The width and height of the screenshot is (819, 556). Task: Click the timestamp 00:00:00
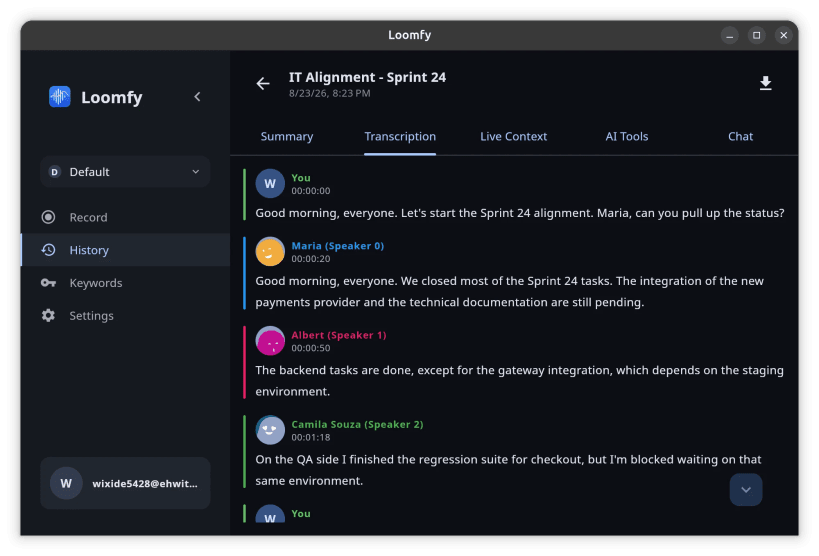click(x=311, y=191)
